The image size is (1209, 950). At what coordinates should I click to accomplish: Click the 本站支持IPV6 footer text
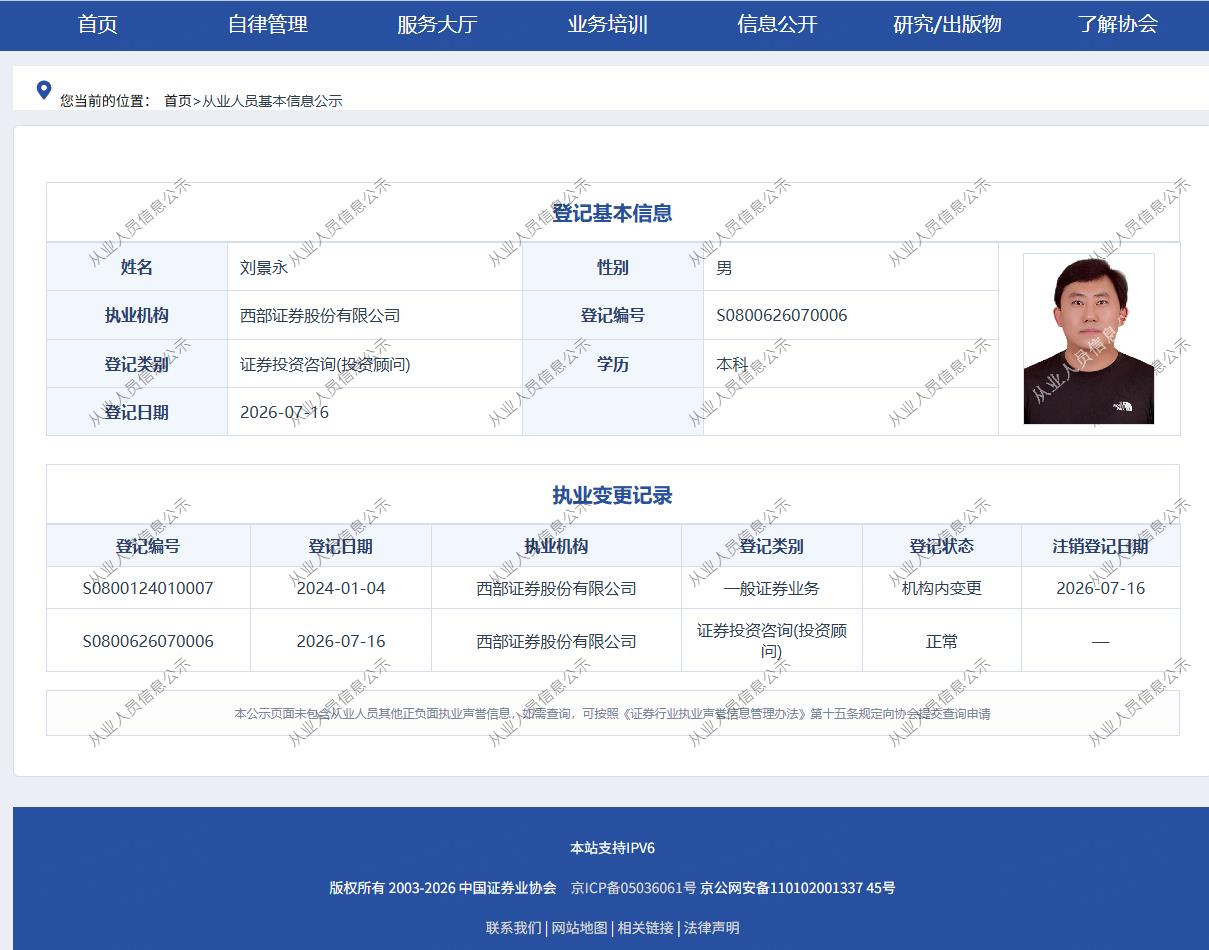[x=612, y=848]
